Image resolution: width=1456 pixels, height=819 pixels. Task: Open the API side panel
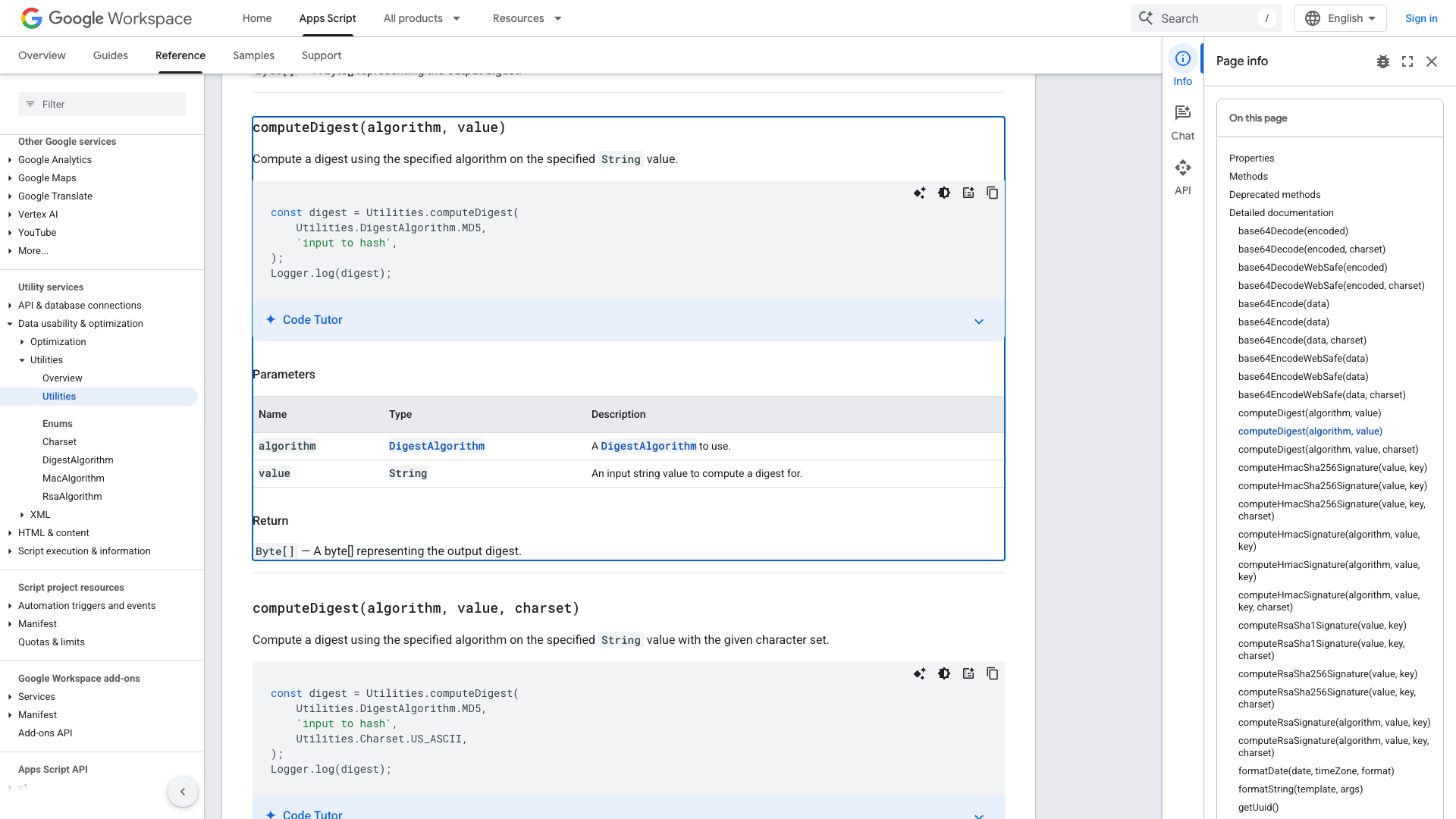coord(1182,177)
